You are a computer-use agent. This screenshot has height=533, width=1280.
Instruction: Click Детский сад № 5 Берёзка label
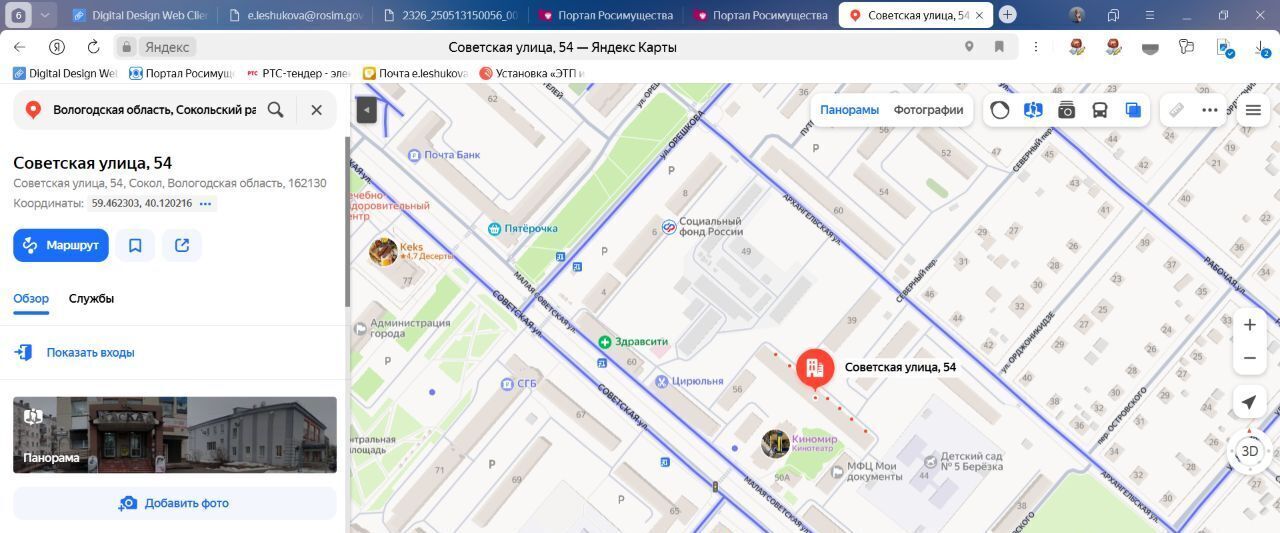971,462
